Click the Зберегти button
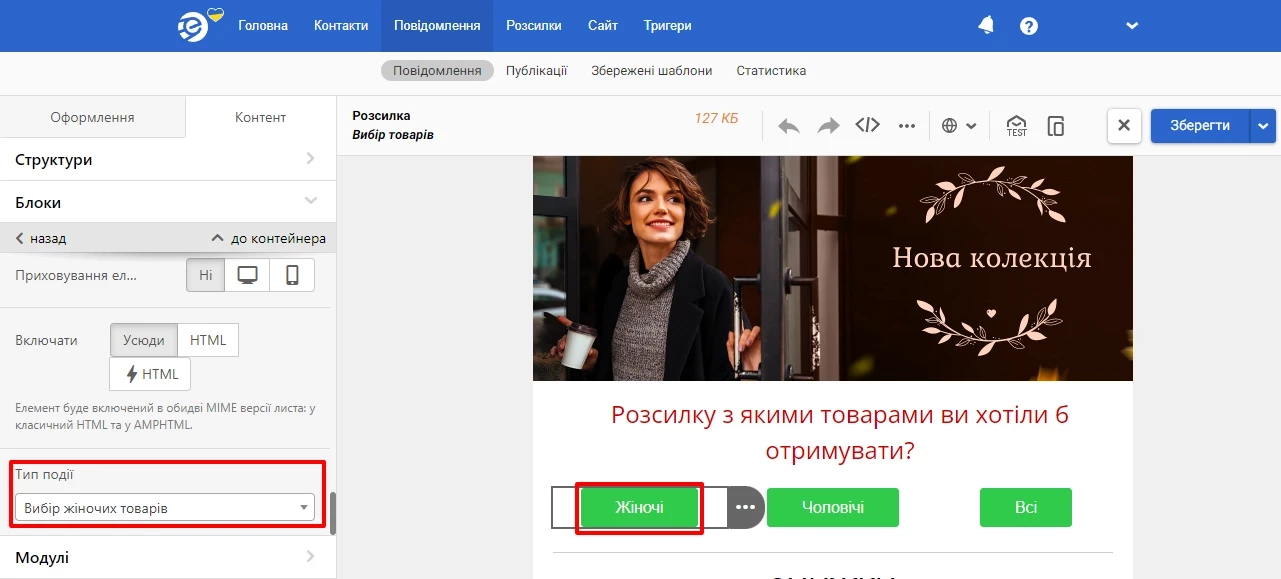The height and width of the screenshot is (579, 1281). click(x=1200, y=125)
